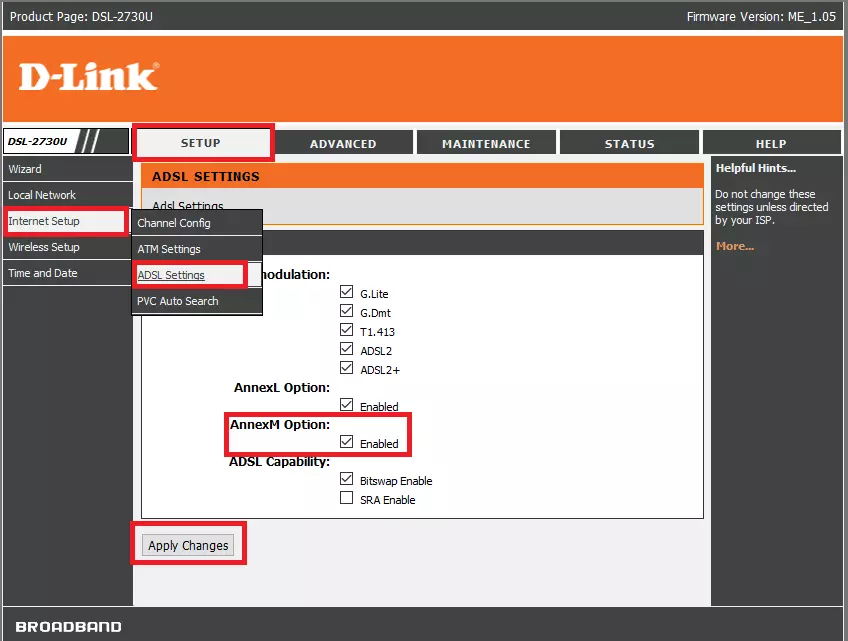Image resolution: width=848 pixels, height=641 pixels.
Task: Uncheck the Bitswap Enable checkbox
Action: click(347, 479)
